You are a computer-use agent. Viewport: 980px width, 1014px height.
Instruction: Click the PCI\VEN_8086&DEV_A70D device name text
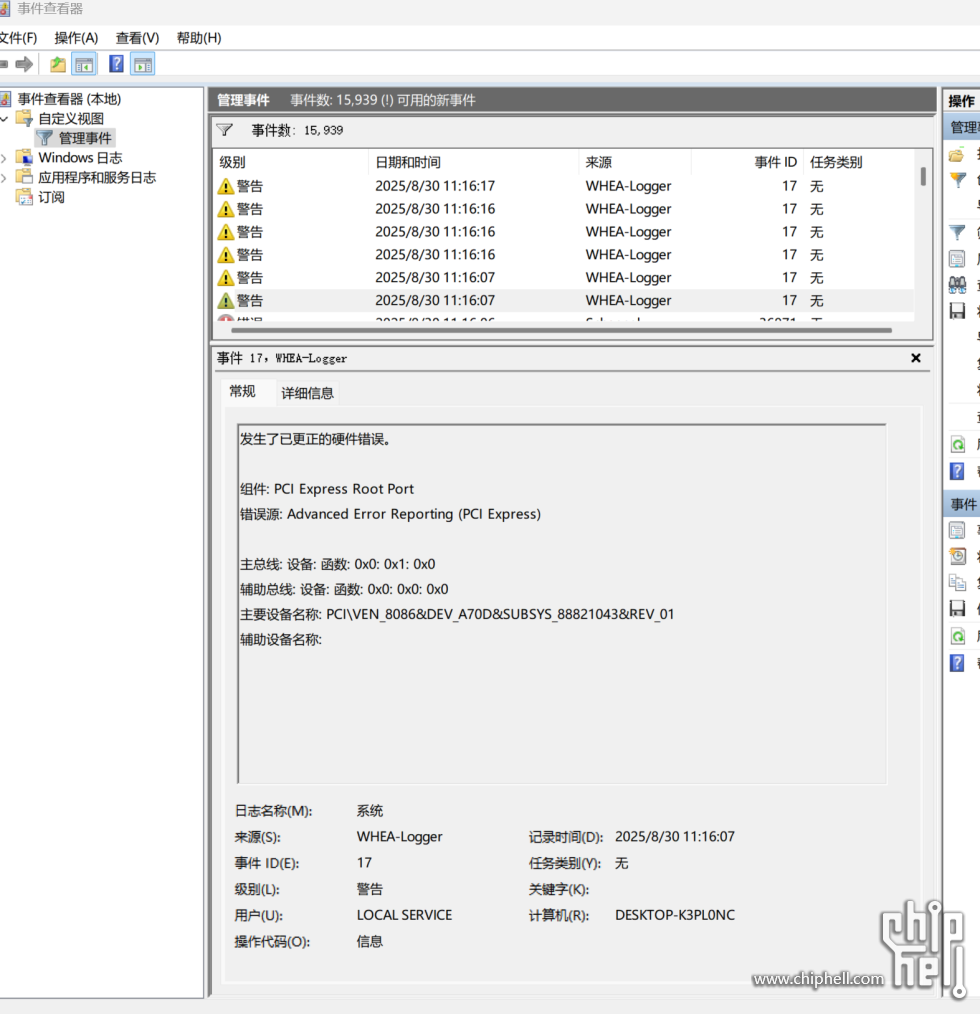coord(500,614)
